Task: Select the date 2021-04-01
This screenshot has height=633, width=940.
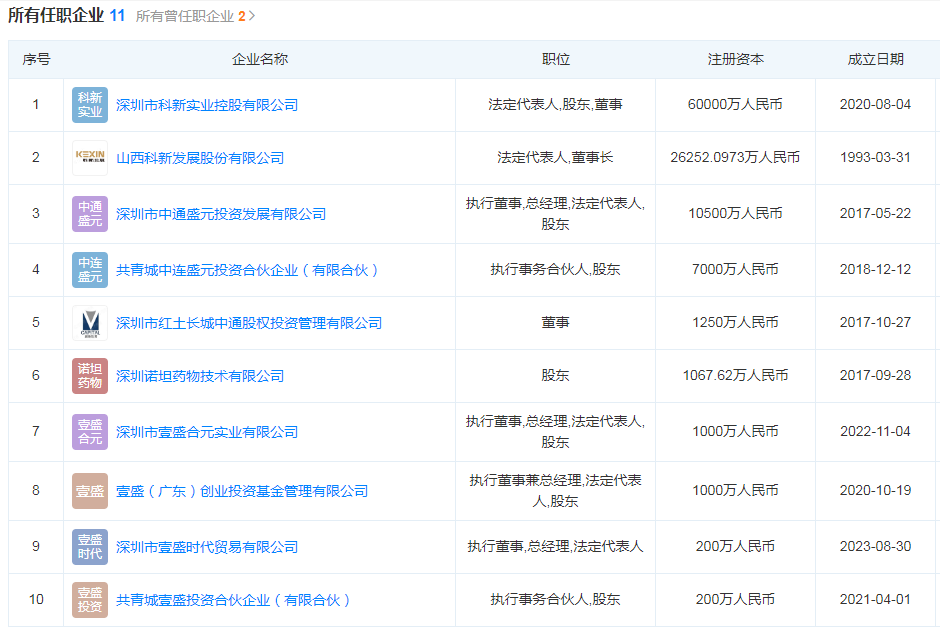Action: 875,599
